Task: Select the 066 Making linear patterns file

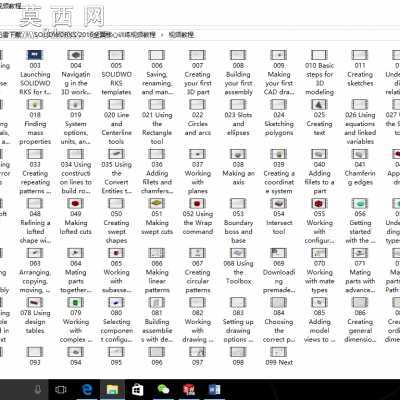Action: 157,271
